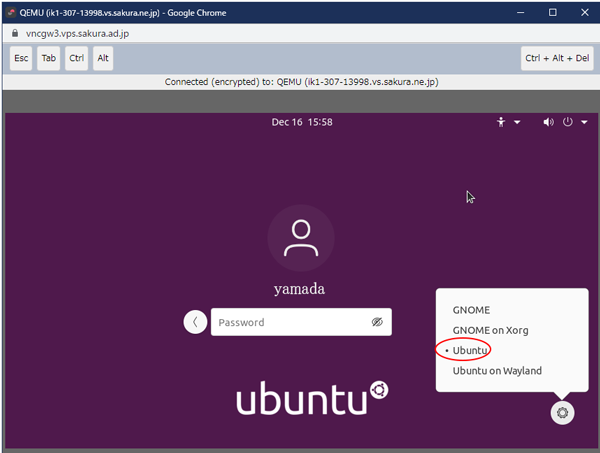The height and width of the screenshot is (453, 600).
Task: Focus the Password input field
Action: pos(301,322)
